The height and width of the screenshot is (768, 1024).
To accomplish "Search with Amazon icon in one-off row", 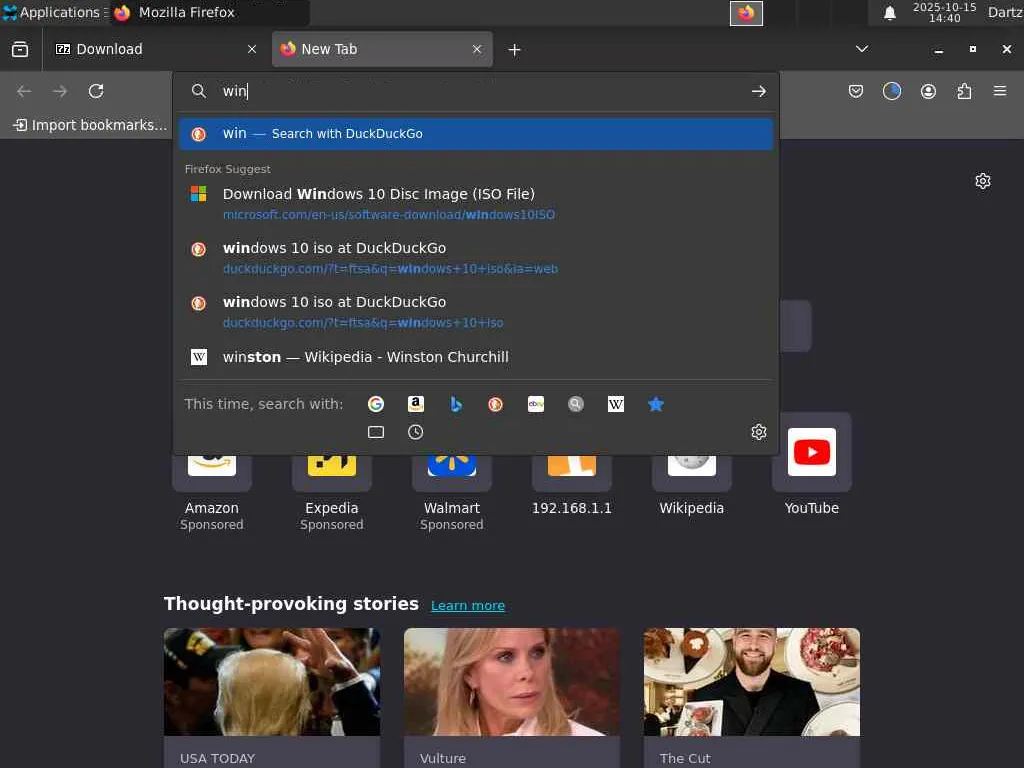I will (x=415, y=404).
